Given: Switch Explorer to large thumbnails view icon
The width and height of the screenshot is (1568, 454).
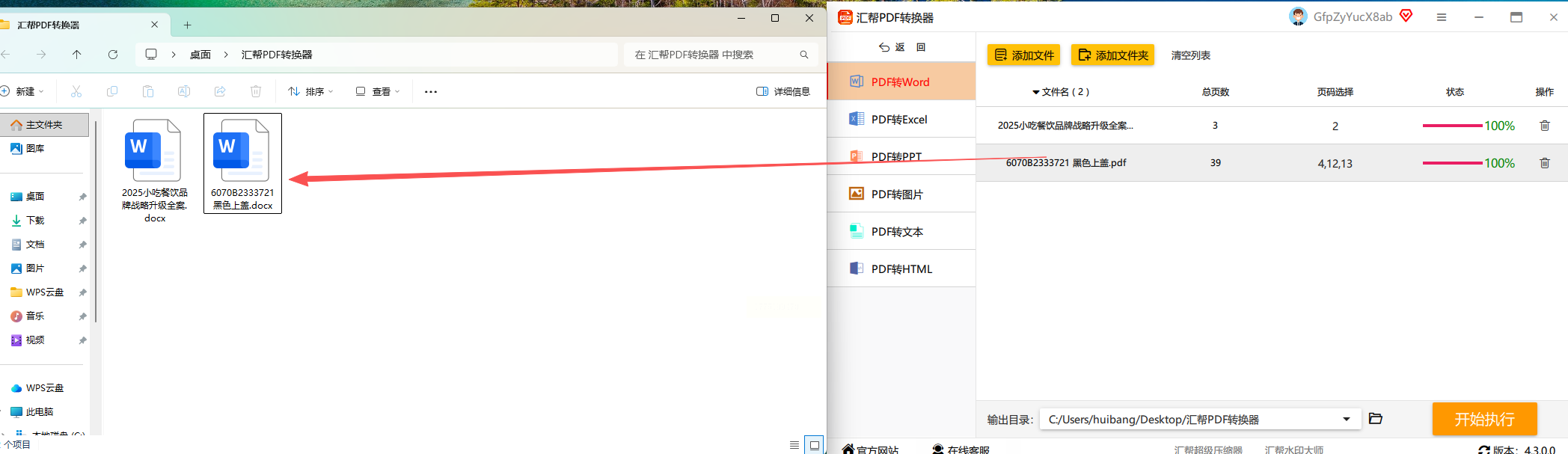Looking at the screenshot, I should [815, 445].
